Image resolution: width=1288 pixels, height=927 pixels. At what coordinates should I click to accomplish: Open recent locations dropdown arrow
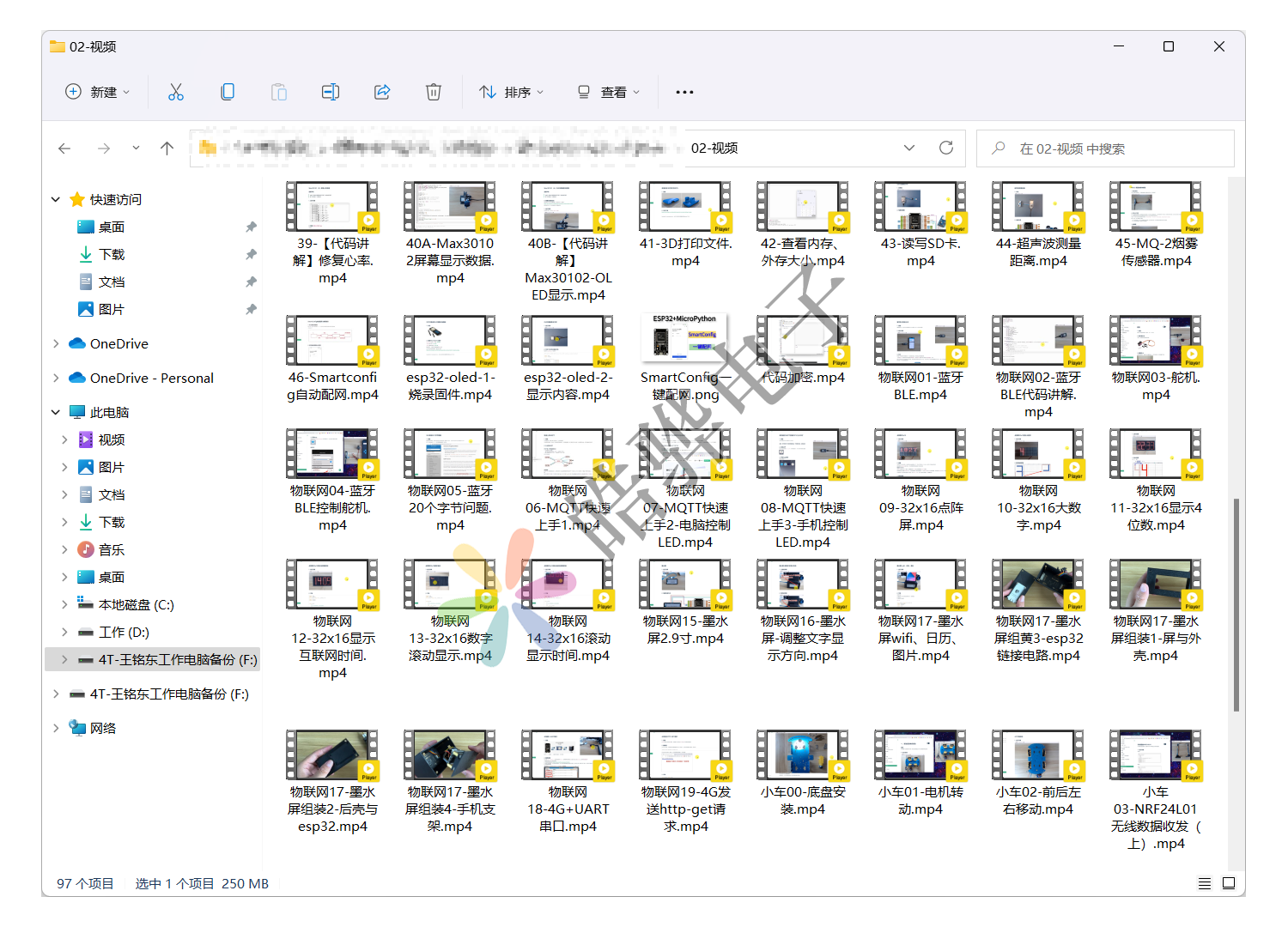tap(136, 148)
